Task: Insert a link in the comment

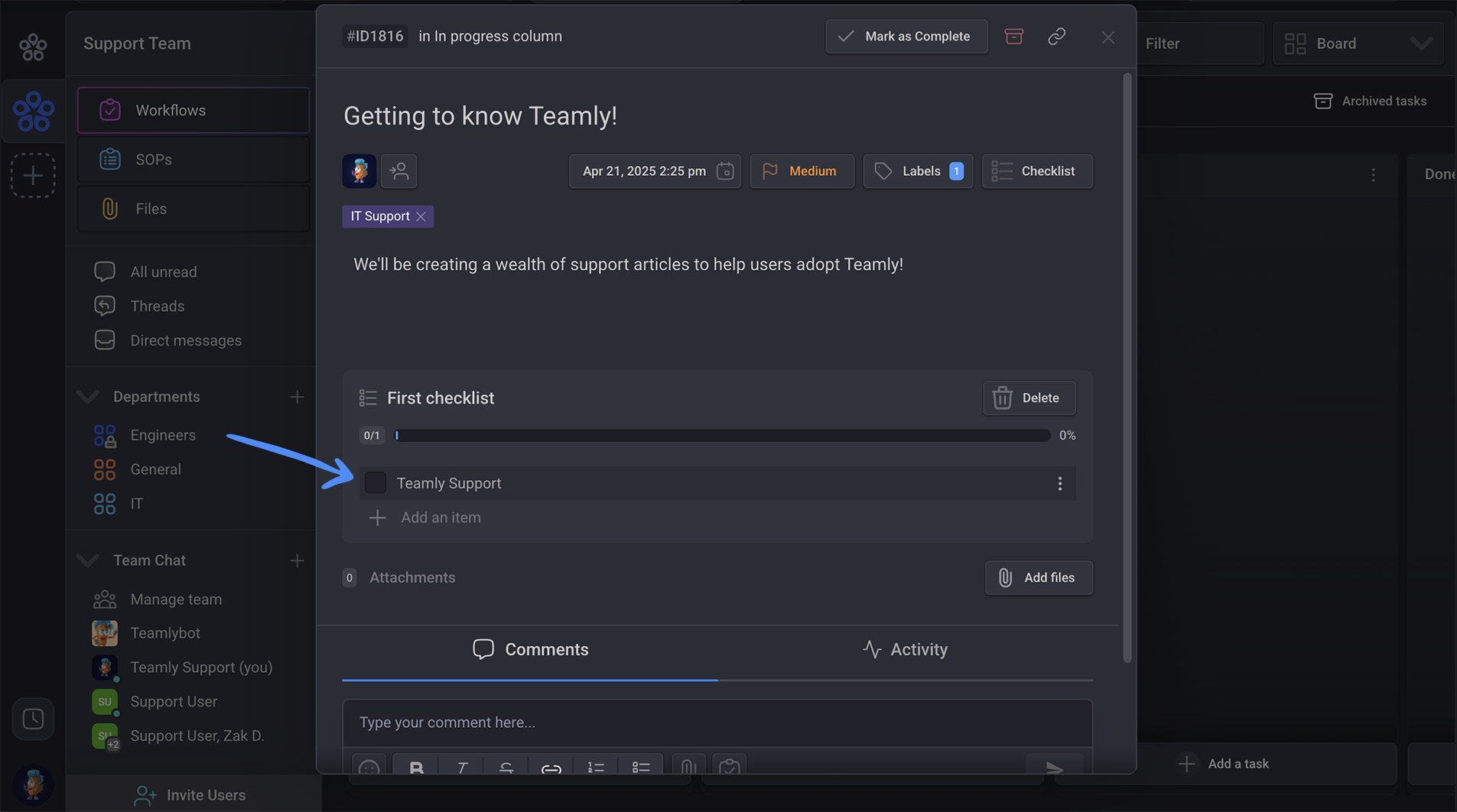Action: point(551,767)
